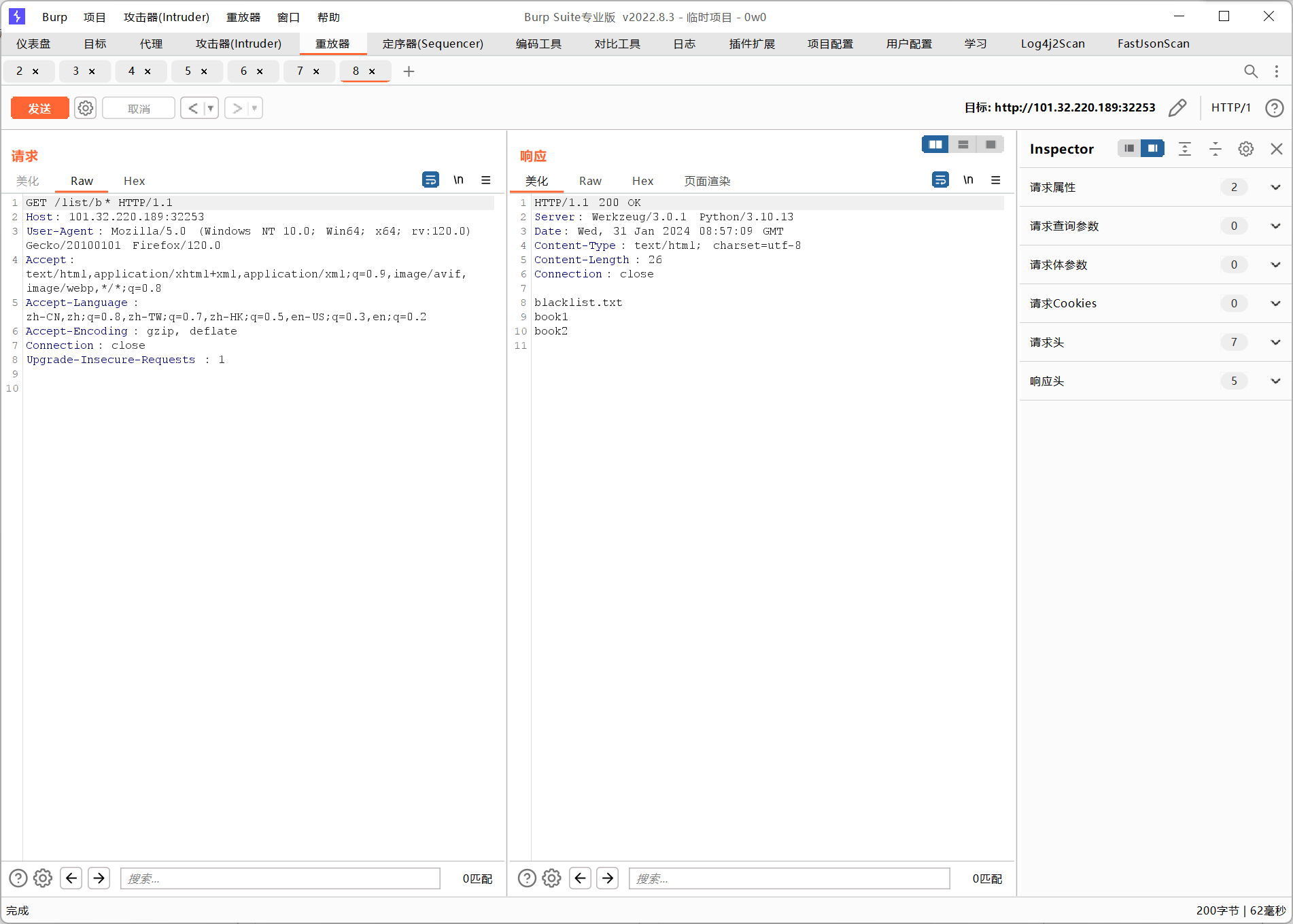This screenshot has height=924, width=1293.
Task: Switch request view to Hex
Action: 134,181
